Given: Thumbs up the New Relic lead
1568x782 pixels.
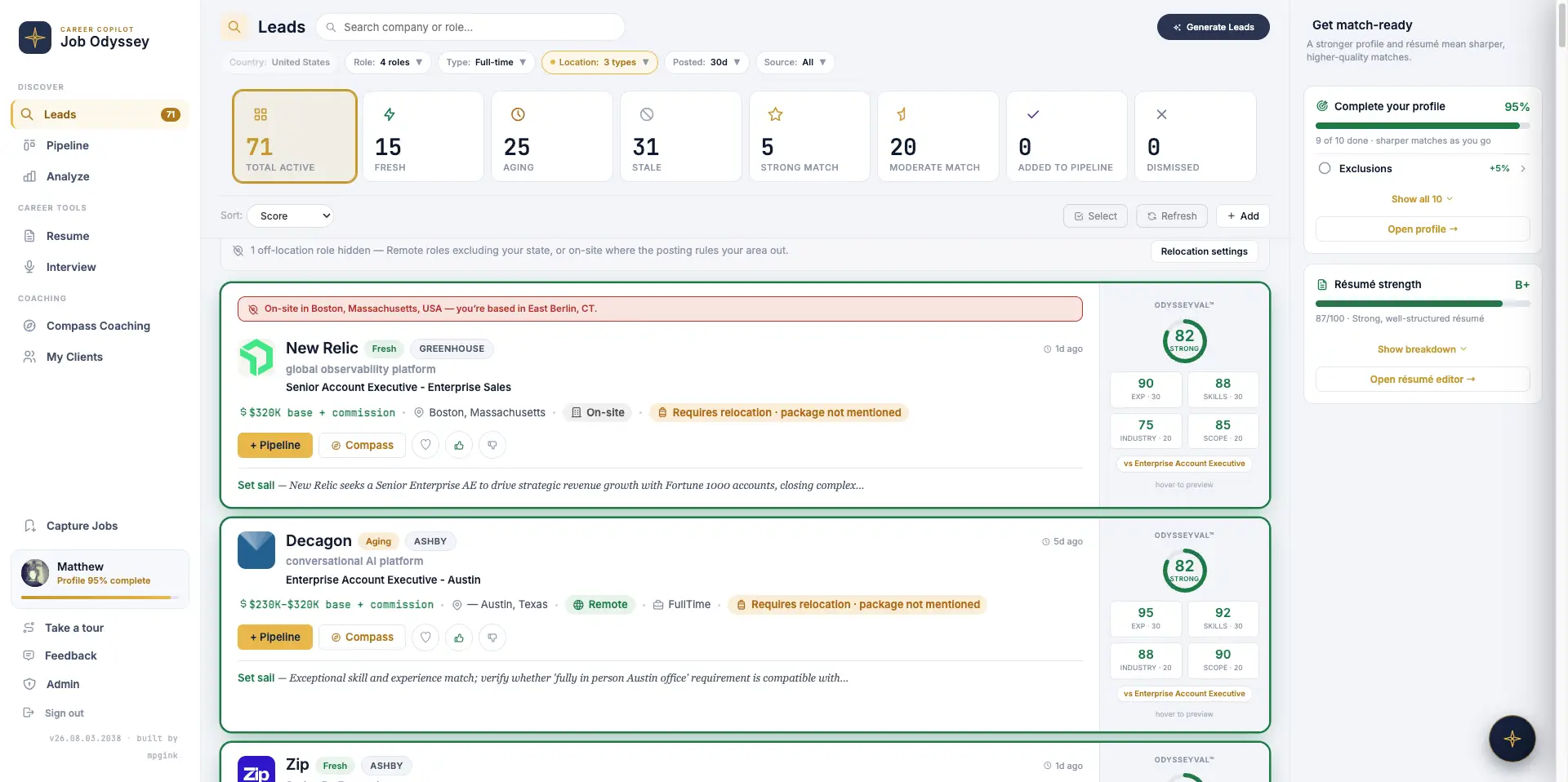Looking at the screenshot, I should pyautogui.click(x=459, y=445).
